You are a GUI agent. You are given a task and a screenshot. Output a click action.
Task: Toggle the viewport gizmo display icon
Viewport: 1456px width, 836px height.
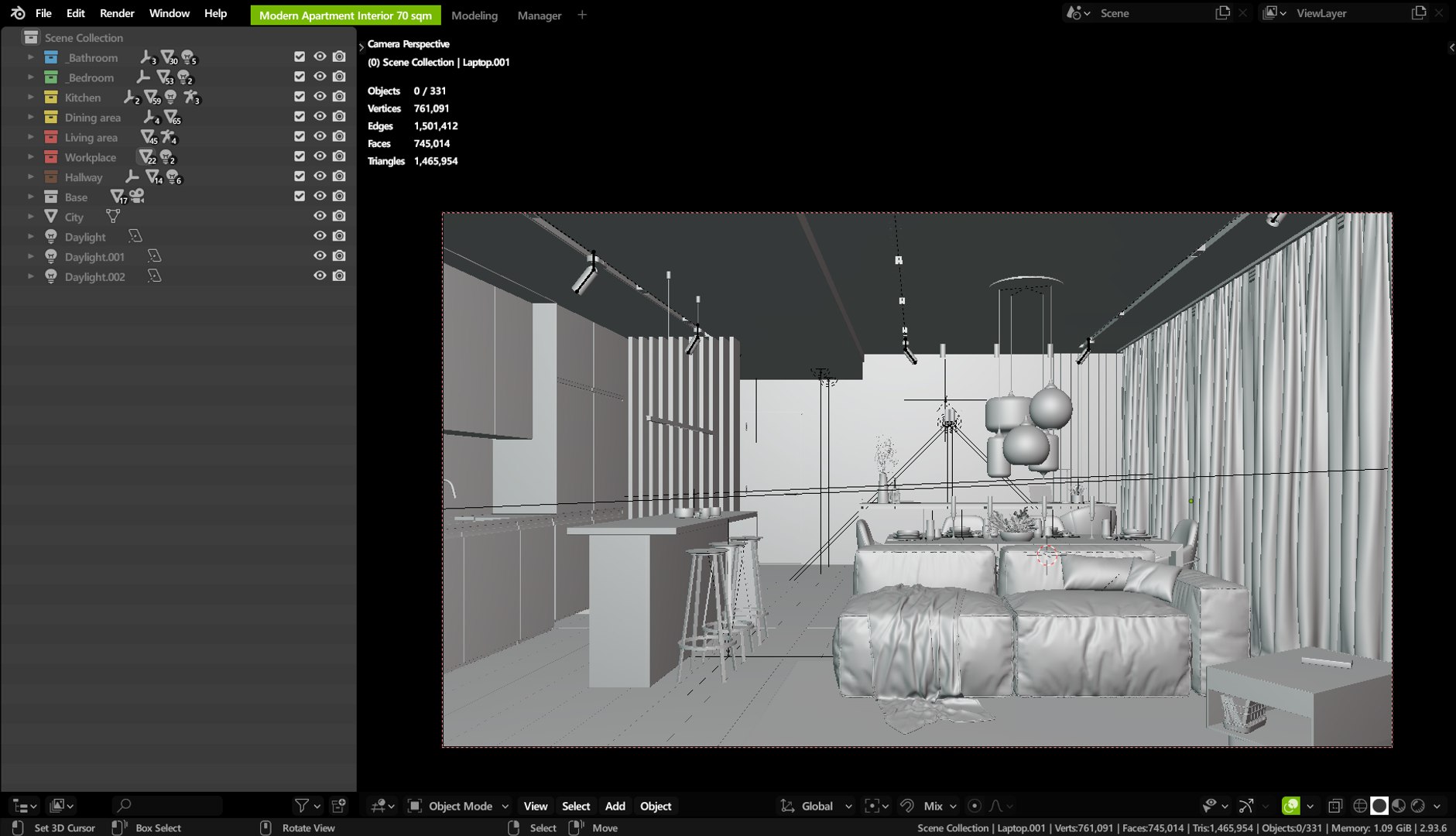click(1246, 806)
